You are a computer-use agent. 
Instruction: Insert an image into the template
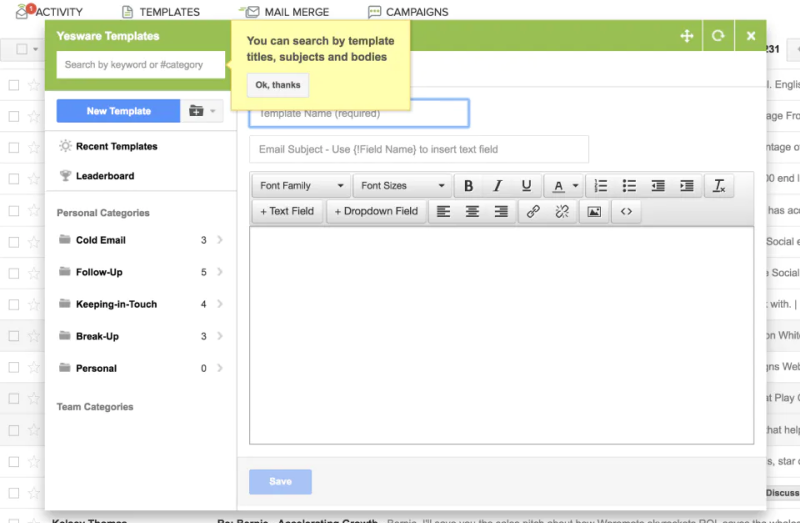pyautogui.click(x=594, y=211)
